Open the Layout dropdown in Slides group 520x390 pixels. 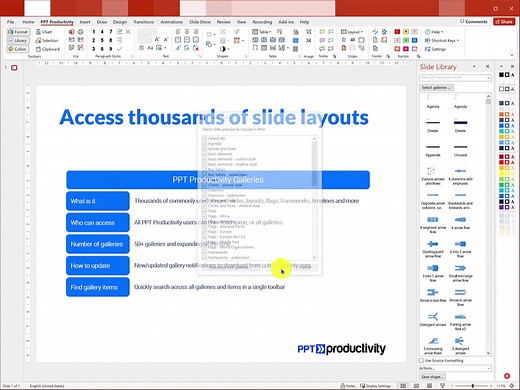click(x=352, y=32)
